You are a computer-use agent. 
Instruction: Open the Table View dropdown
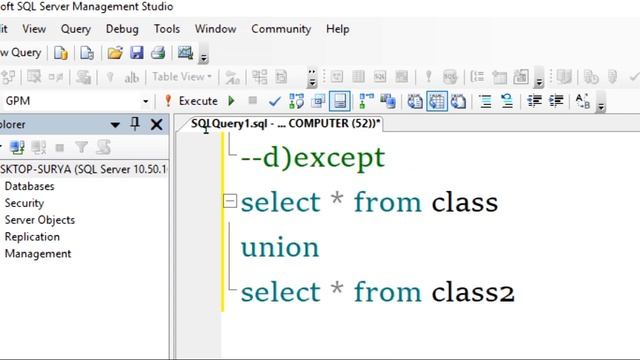click(182, 77)
